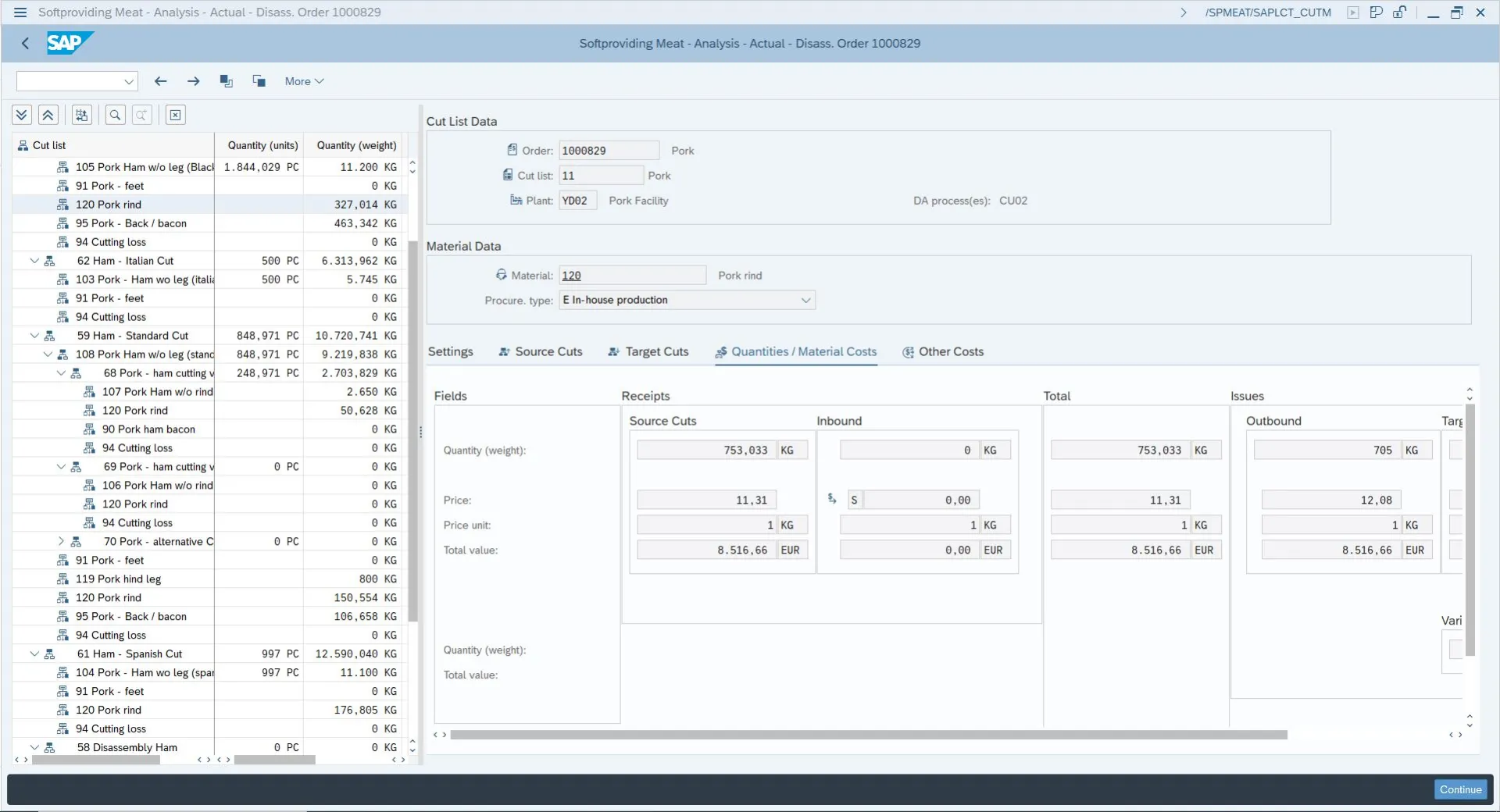
Task: Click the back chevron beside the SAP logo
Action: coord(25,44)
